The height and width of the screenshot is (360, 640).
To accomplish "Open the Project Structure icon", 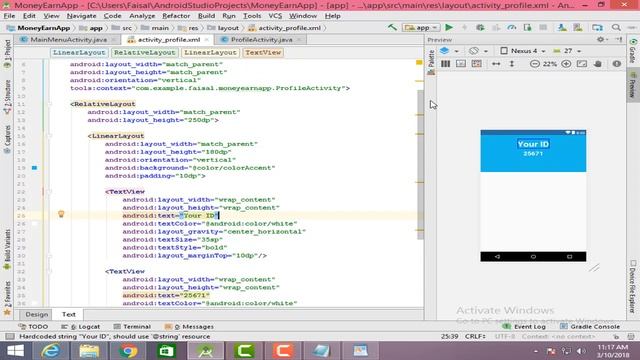I will point(598,27).
